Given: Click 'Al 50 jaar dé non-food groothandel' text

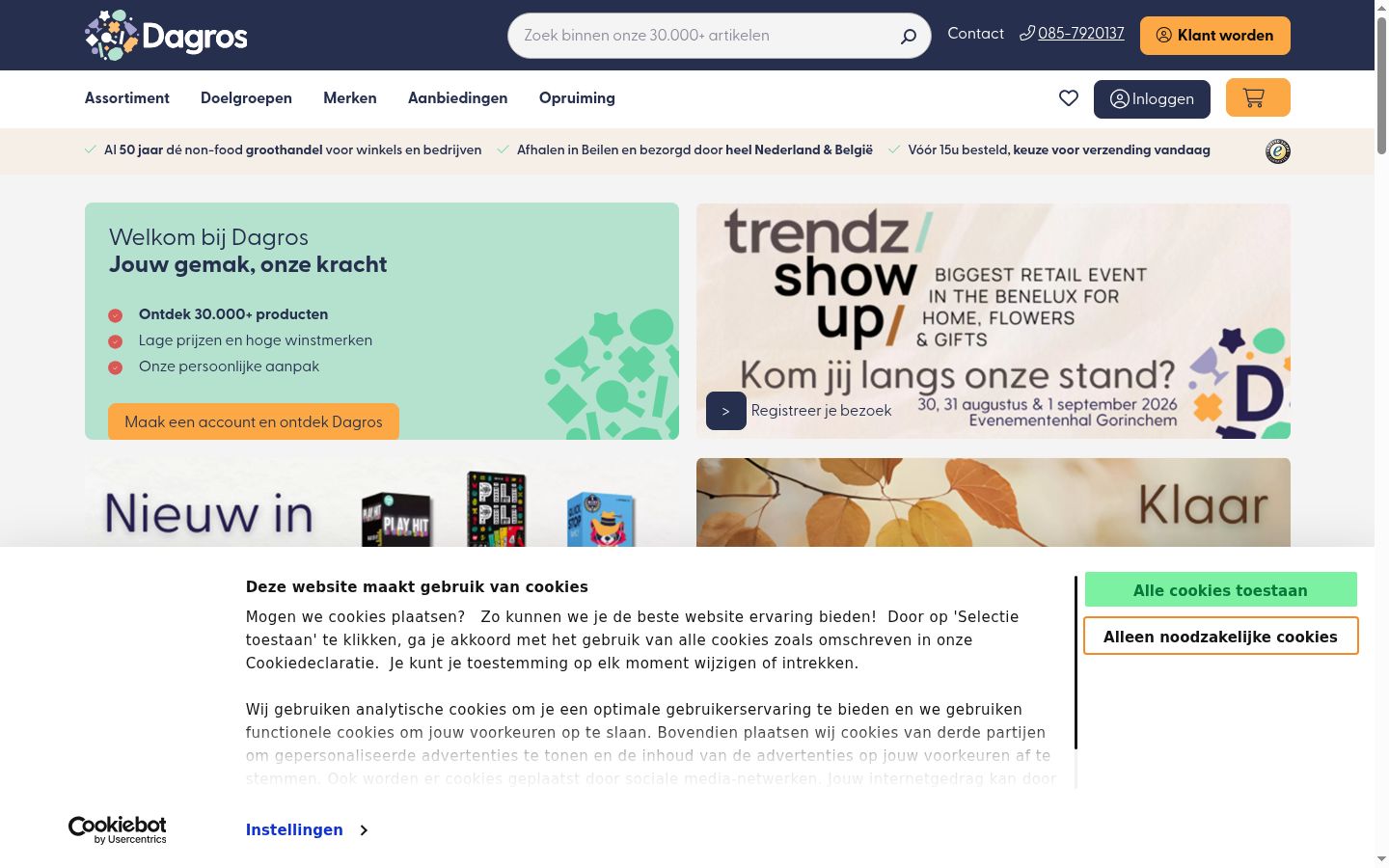Looking at the screenshot, I should click(x=293, y=150).
